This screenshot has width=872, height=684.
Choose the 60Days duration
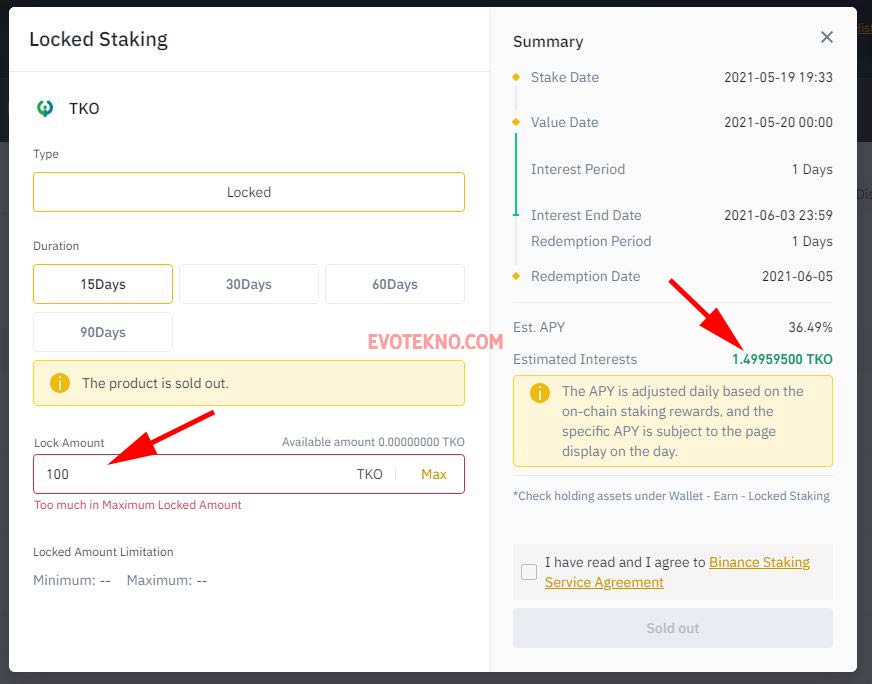(395, 284)
